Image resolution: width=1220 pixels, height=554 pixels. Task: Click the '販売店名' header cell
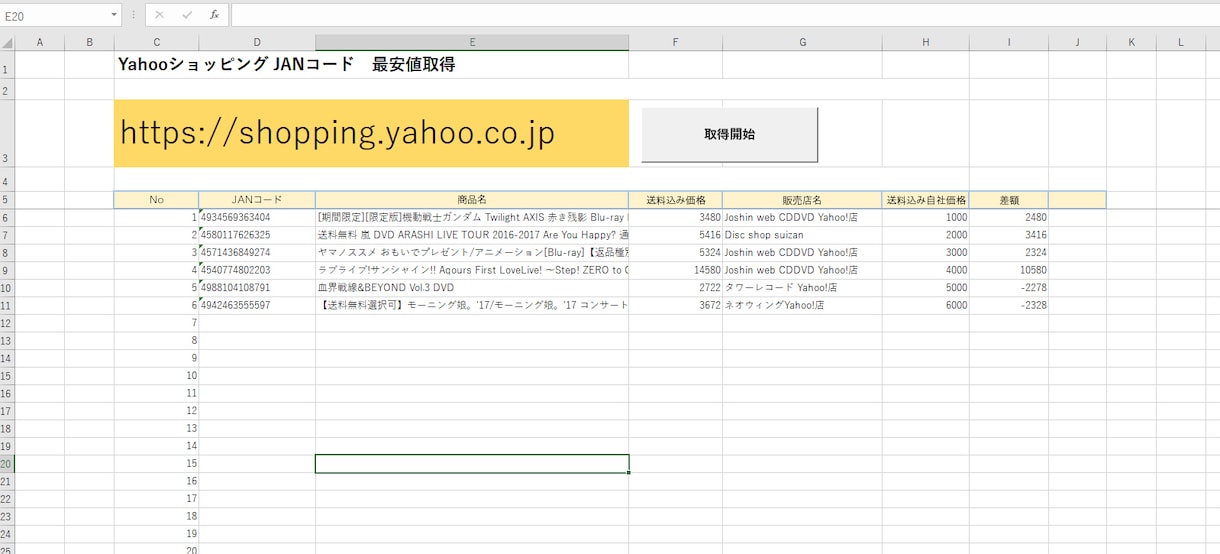tap(802, 200)
